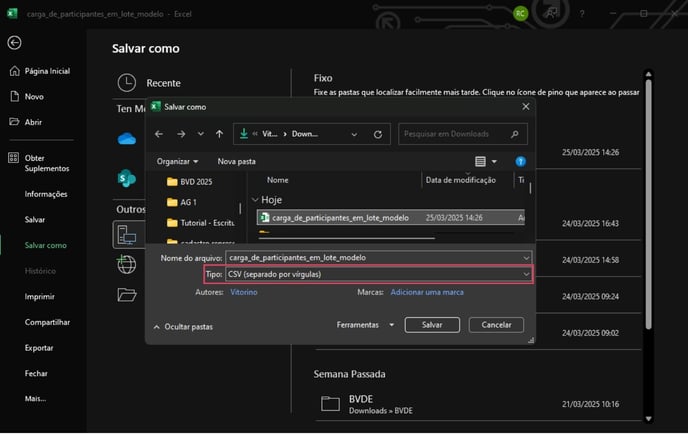688x434 pixels.
Task: Click the Recente clock icon
Action: point(127,83)
